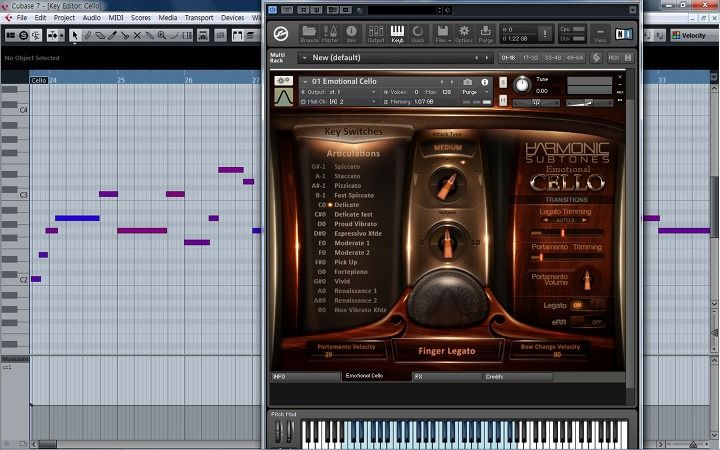This screenshot has width=720, height=450.
Task: Open the Auto-Scroll options arrow in Cubase
Action: (x=62, y=35)
